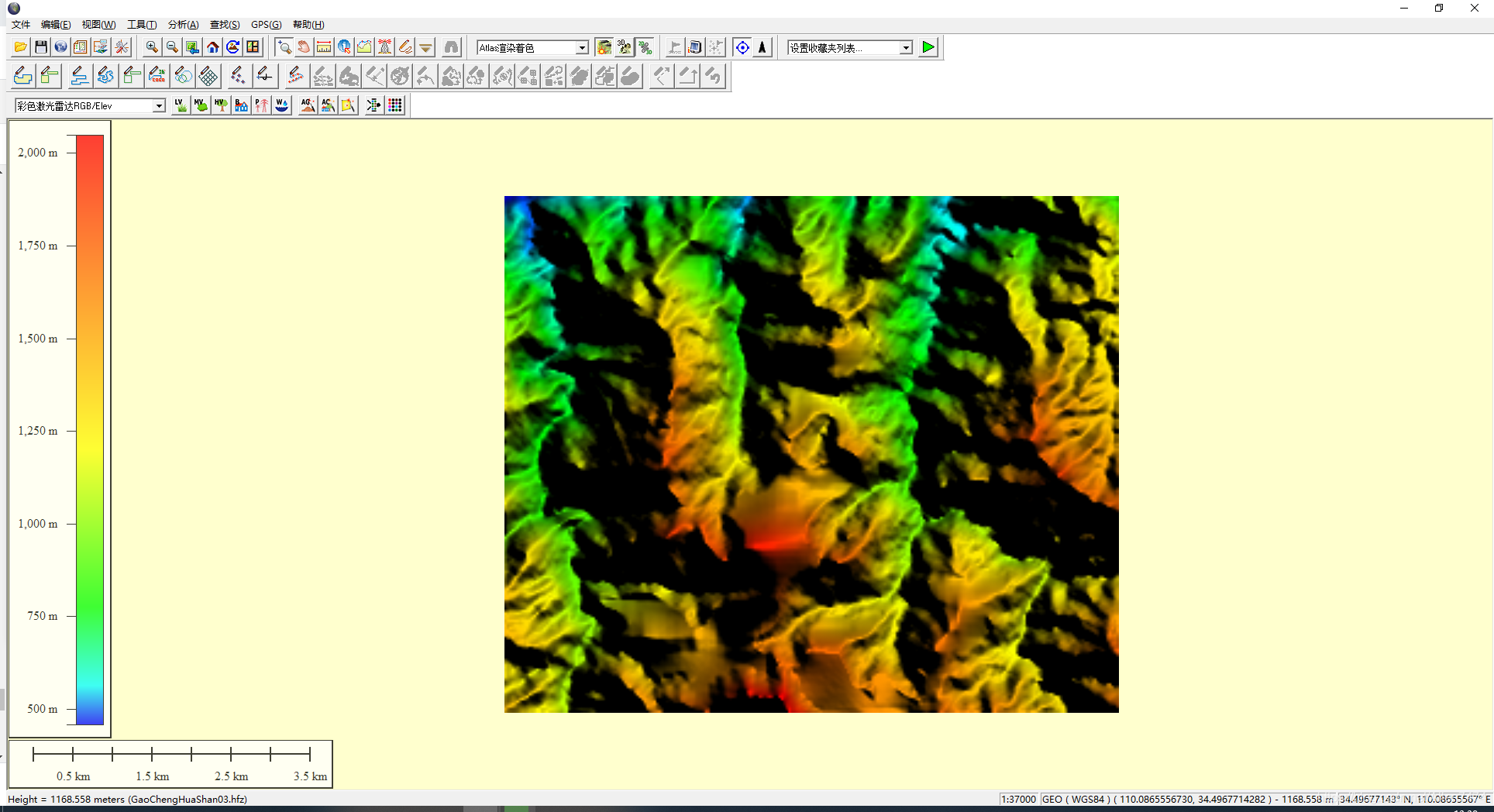Image resolution: width=1494 pixels, height=812 pixels.
Task: Click the COGO input tool icon
Action: [x=157, y=76]
